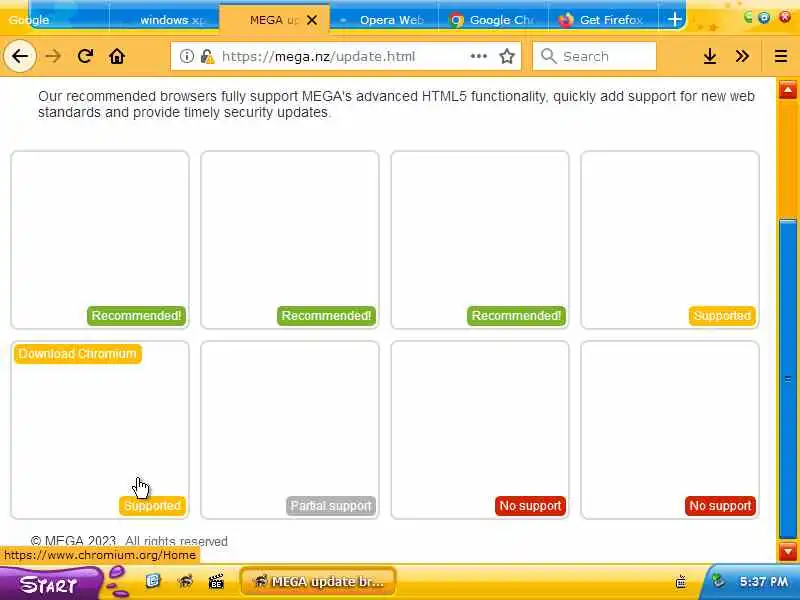Click the system tray icon beside the clock

[x=719, y=581]
